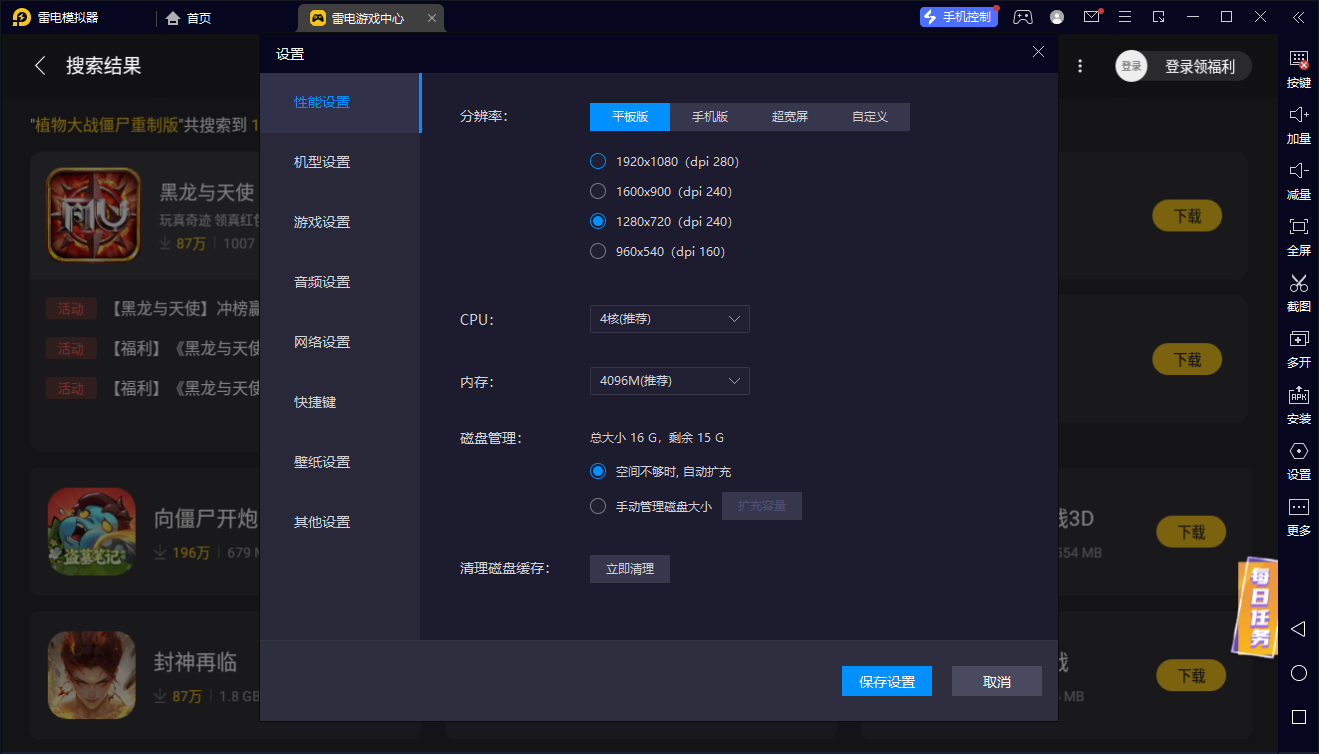Show 更多 sidebar tools
The image size is (1319, 754).
point(1298,518)
